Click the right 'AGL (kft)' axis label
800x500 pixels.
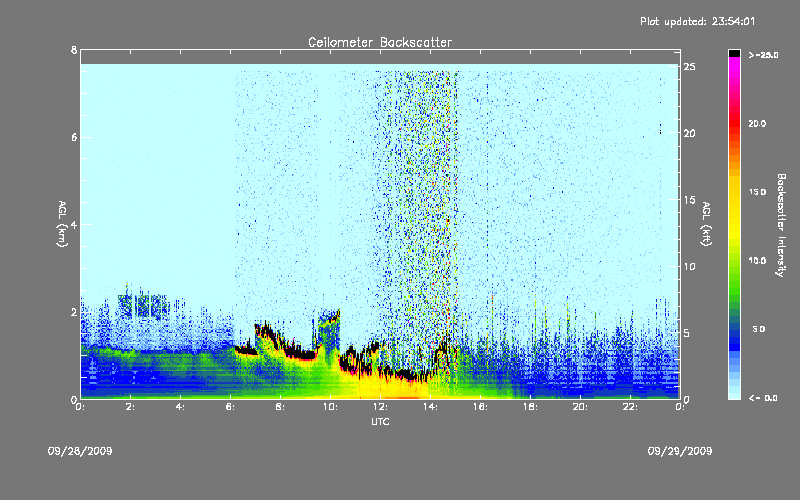pos(706,224)
